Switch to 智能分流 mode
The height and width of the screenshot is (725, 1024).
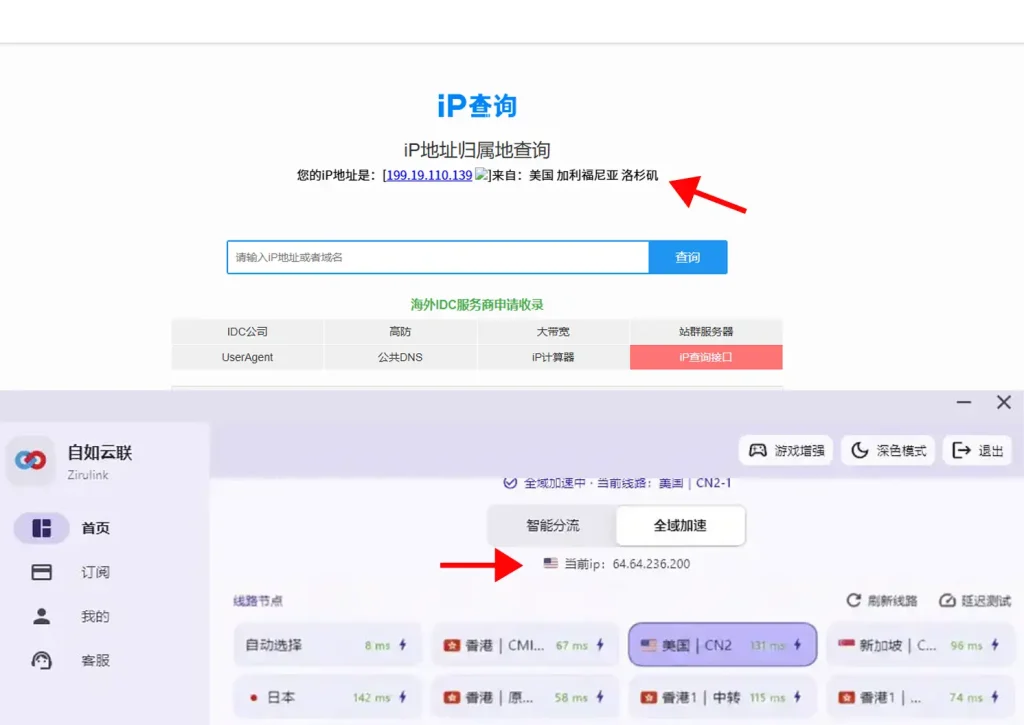click(x=552, y=526)
